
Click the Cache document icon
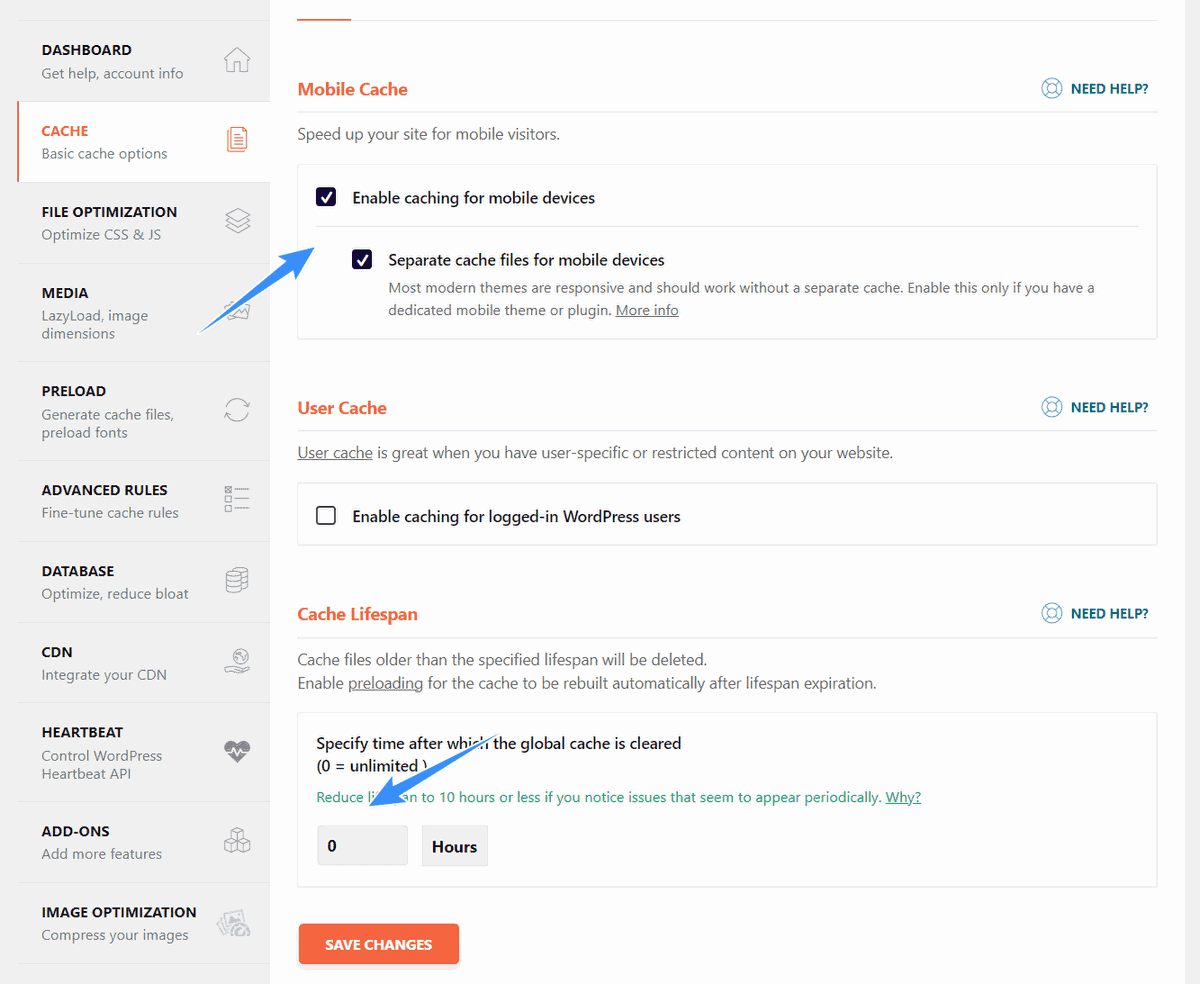(237, 140)
